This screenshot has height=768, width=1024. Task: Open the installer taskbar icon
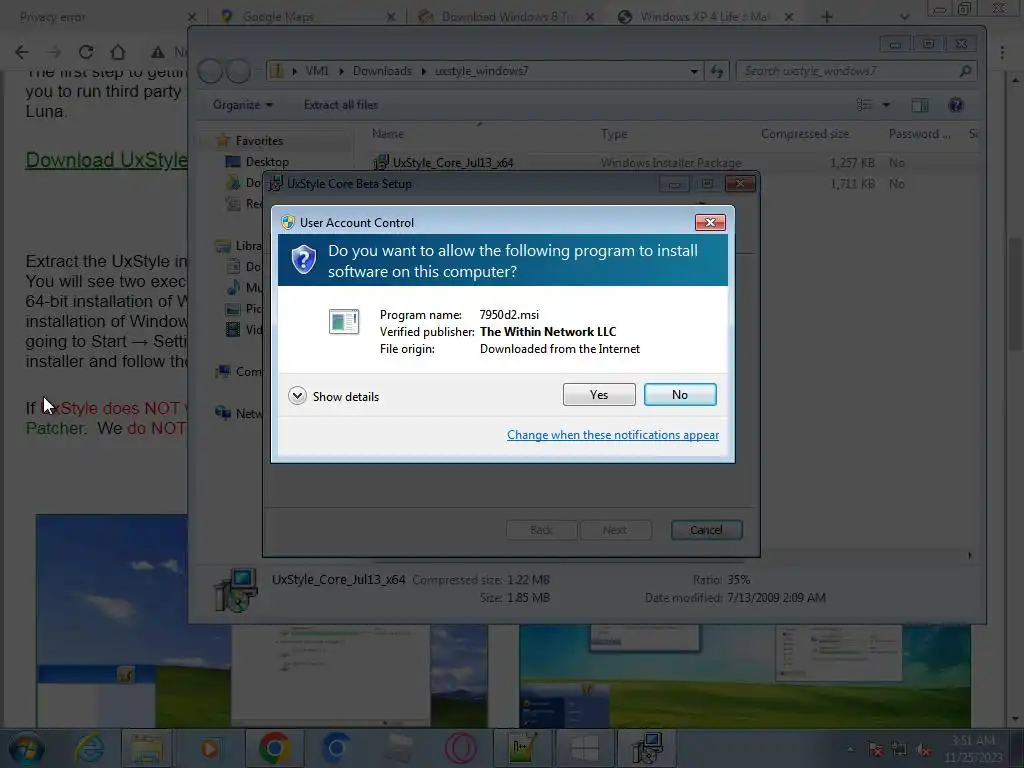point(648,748)
